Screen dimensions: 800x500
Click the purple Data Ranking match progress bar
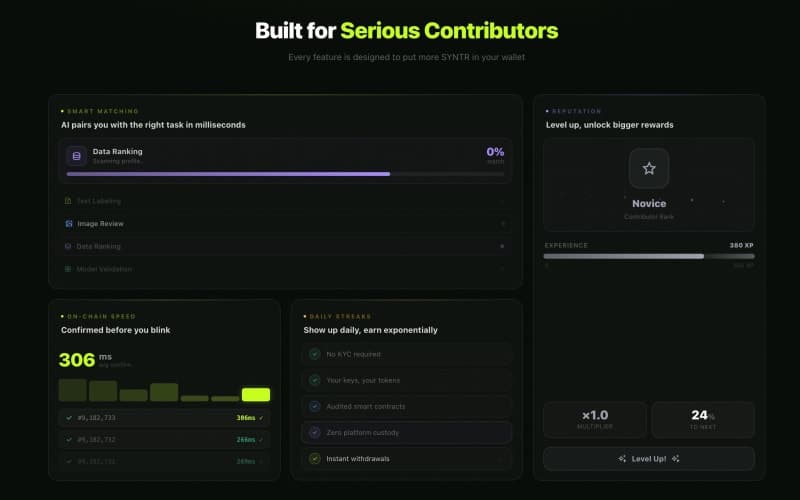pyautogui.click(x=228, y=174)
